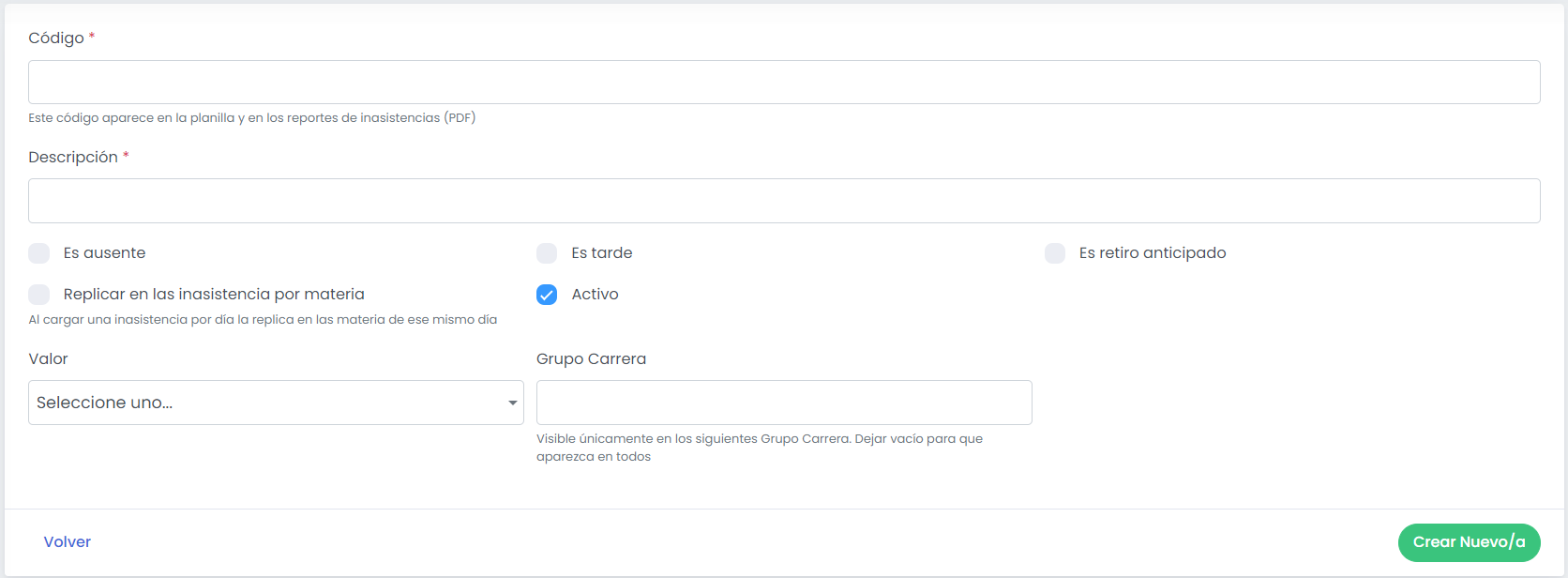
Task: Focus the Código input field
Action: [784, 83]
